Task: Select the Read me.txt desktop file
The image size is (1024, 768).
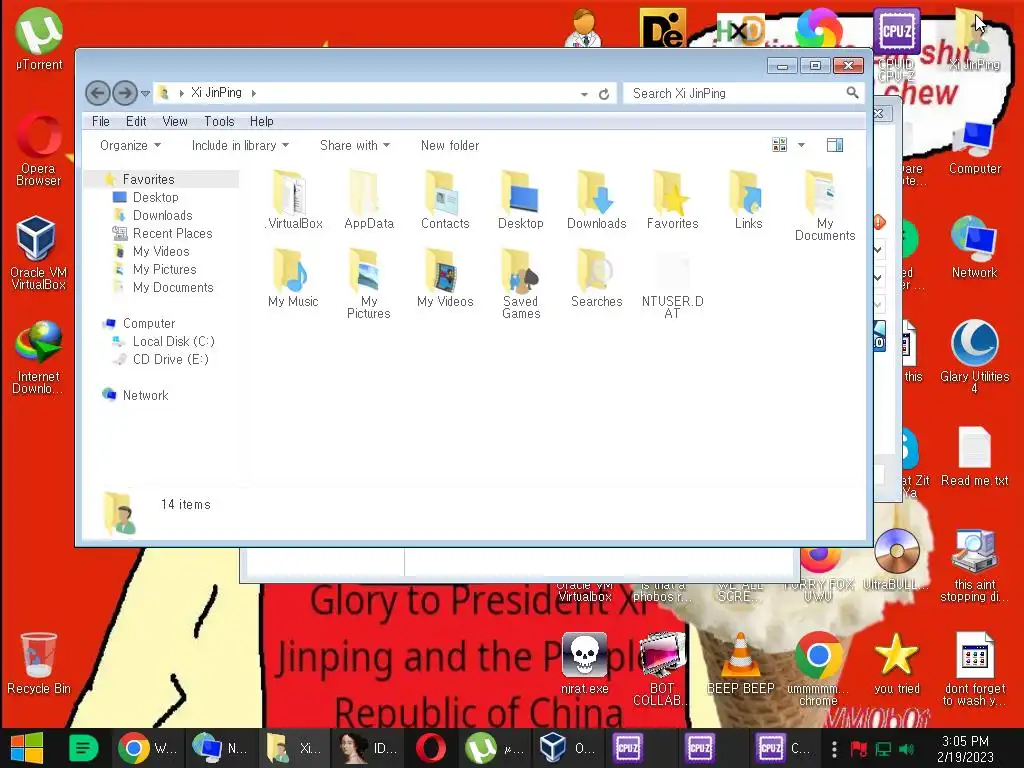Action: click(x=974, y=456)
